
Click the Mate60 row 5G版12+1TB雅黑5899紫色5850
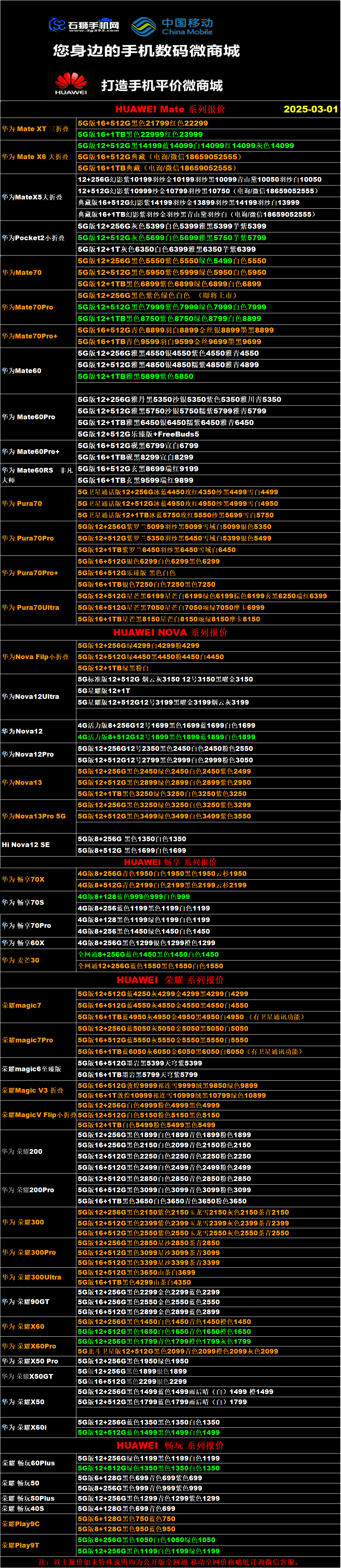[x=208, y=376]
